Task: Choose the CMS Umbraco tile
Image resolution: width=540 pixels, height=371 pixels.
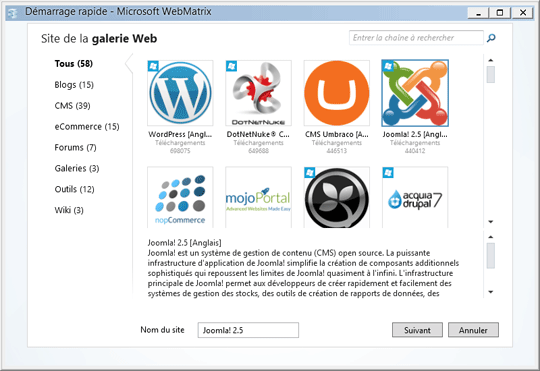Action: point(336,93)
